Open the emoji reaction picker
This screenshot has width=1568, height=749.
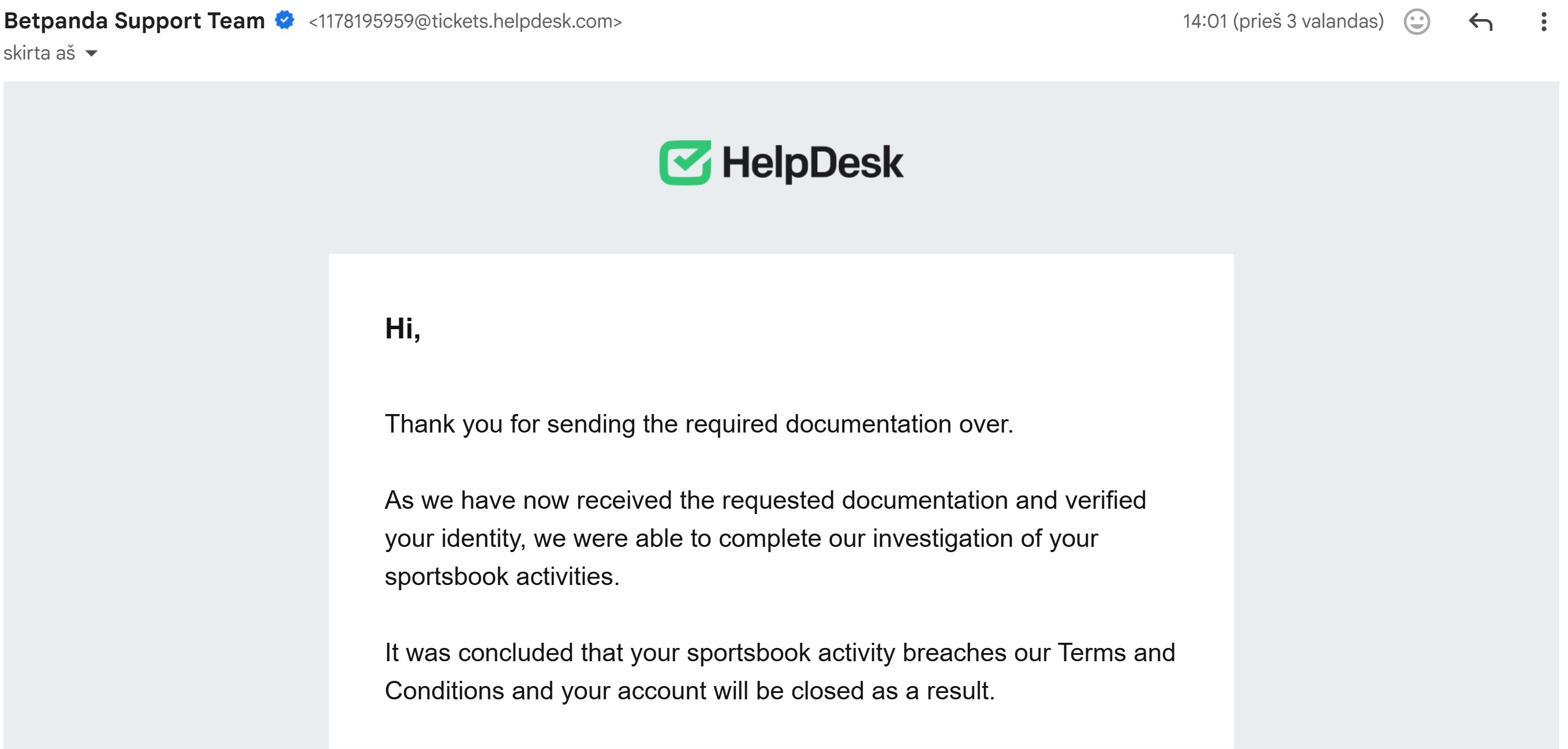1416,22
